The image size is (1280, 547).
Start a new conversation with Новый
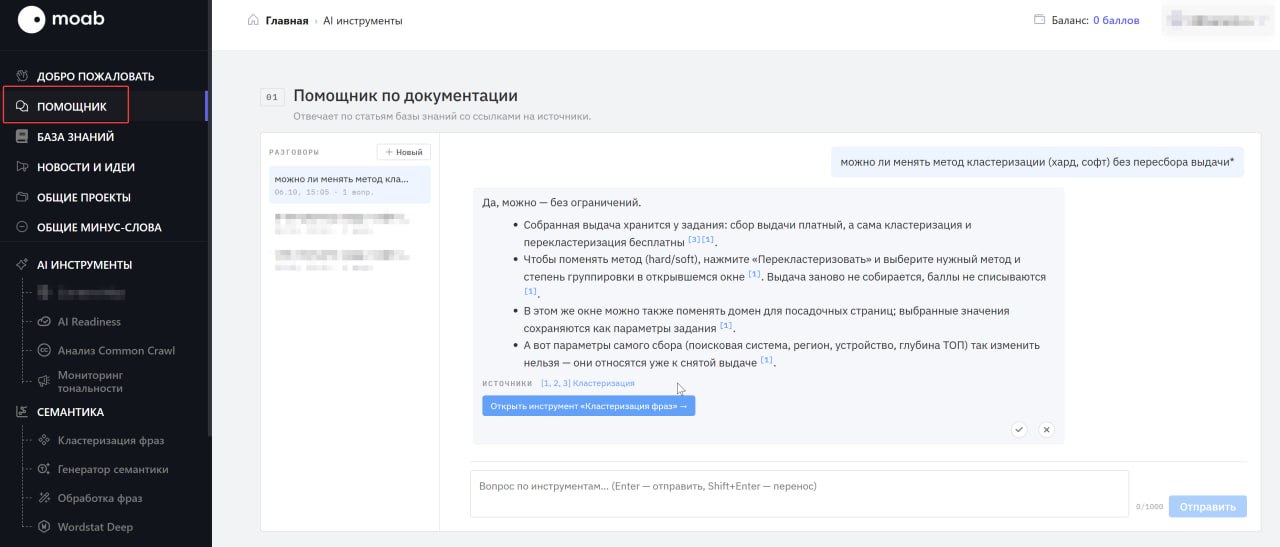pos(404,152)
